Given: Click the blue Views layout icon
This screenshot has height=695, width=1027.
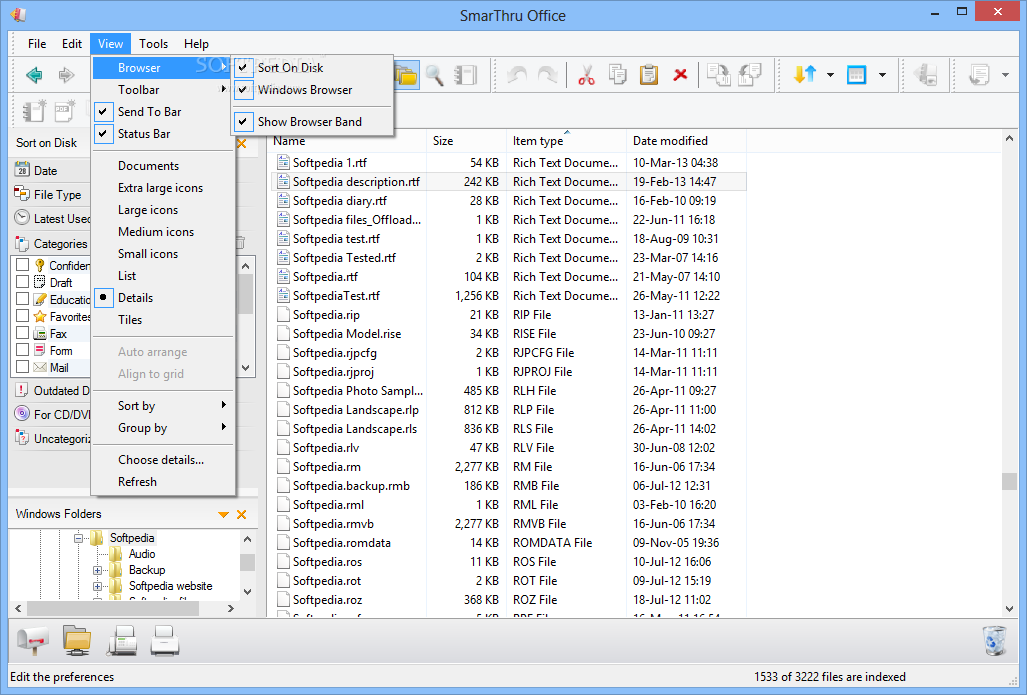Looking at the screenshot, I should (x=856, y=75).
